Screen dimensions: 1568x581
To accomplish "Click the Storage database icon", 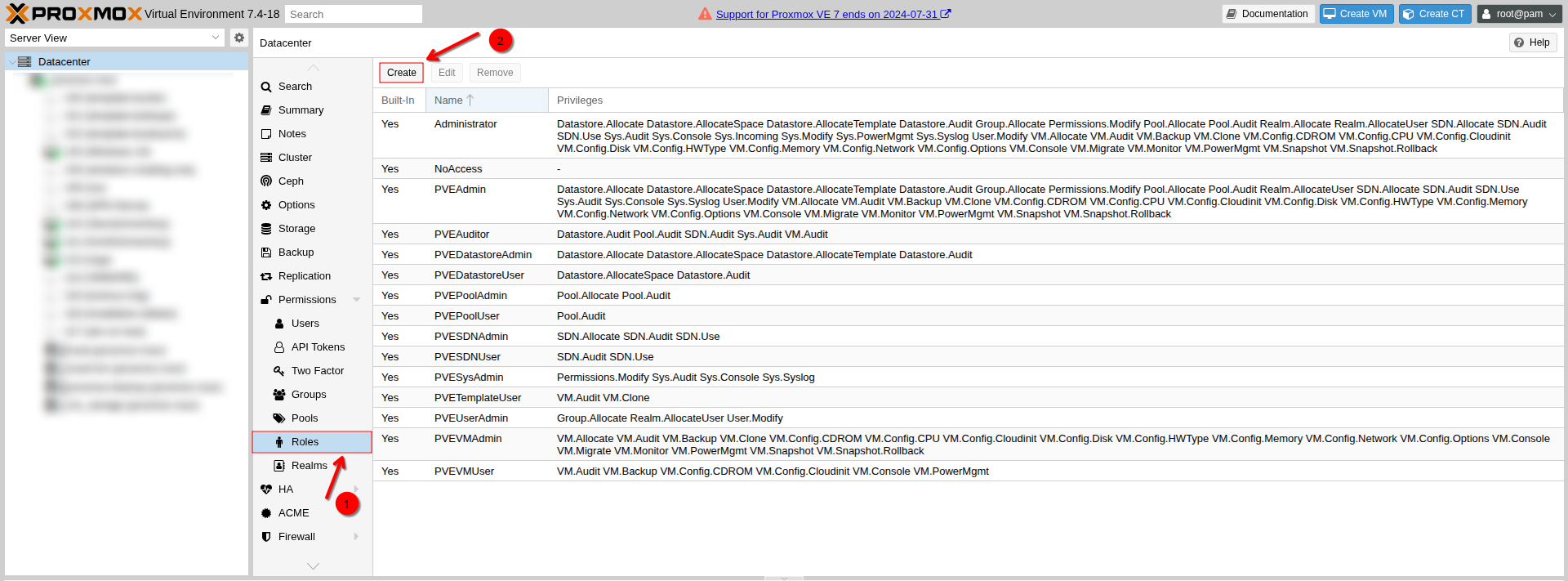I will (x=266, y=229).
